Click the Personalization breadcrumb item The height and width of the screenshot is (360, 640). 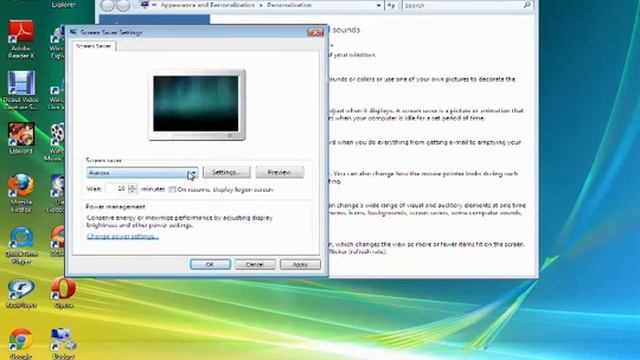coord(289,5)
